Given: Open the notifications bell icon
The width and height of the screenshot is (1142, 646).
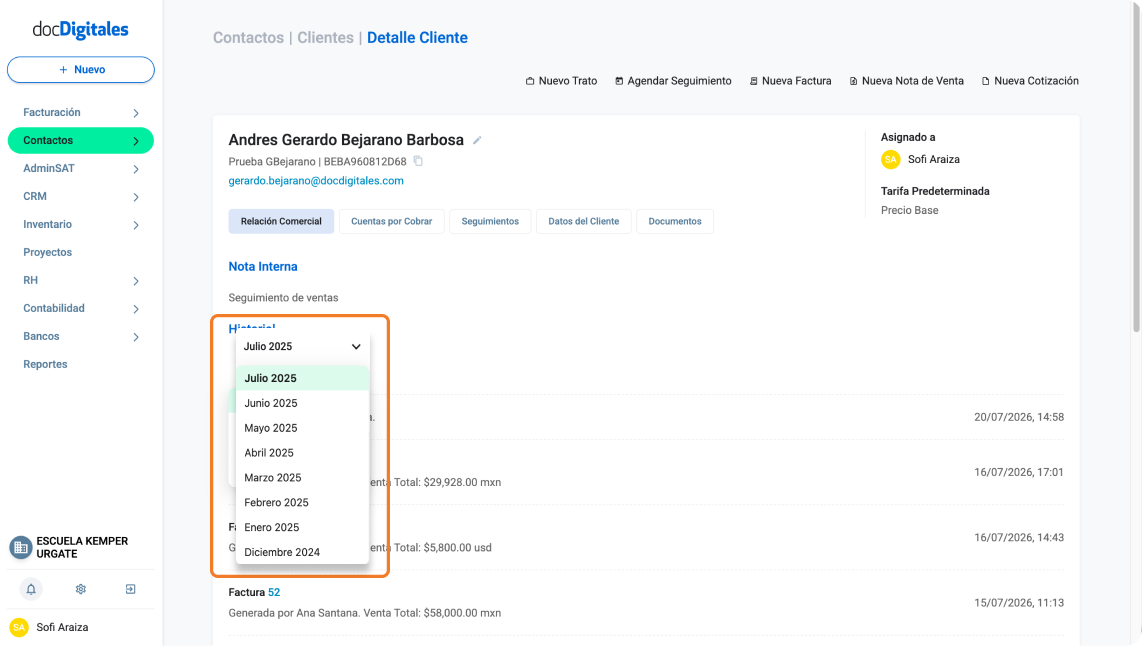Looking at the screenshot, I should pyautogui.click(x=31, y=589).
